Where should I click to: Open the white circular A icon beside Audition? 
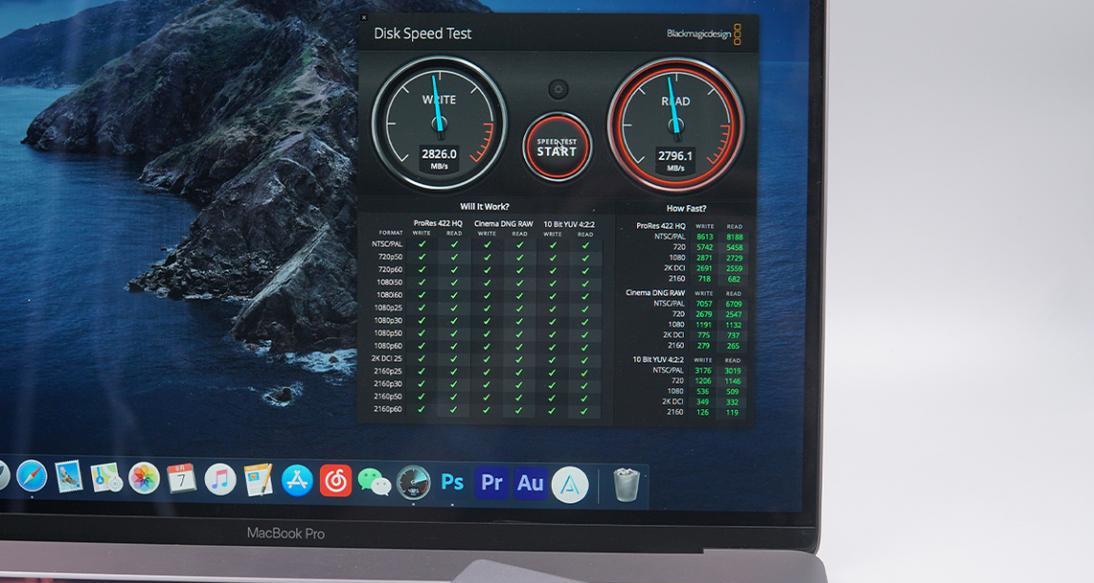pyautogui.click(x=570, y=485)
